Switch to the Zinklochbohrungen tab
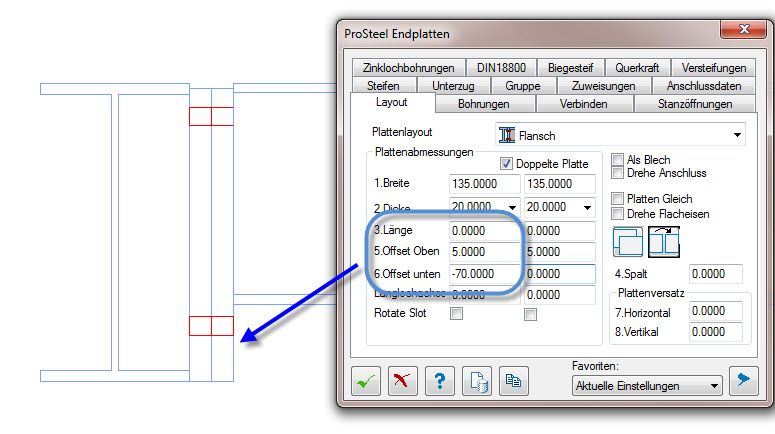The height and width of the screenshot is (434, 775). point(408,68)
